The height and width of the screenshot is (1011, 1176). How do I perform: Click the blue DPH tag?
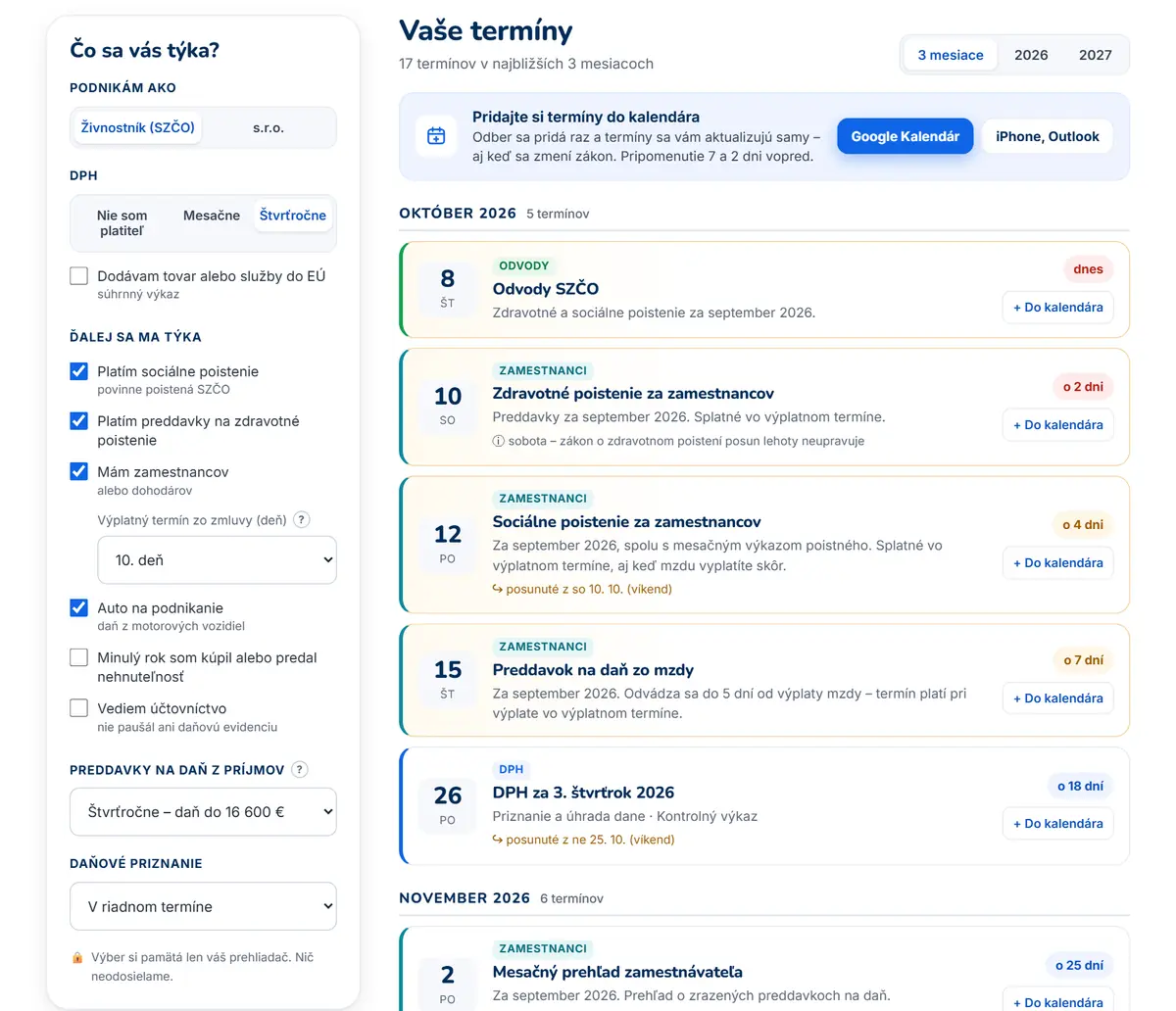pos(512,769)
